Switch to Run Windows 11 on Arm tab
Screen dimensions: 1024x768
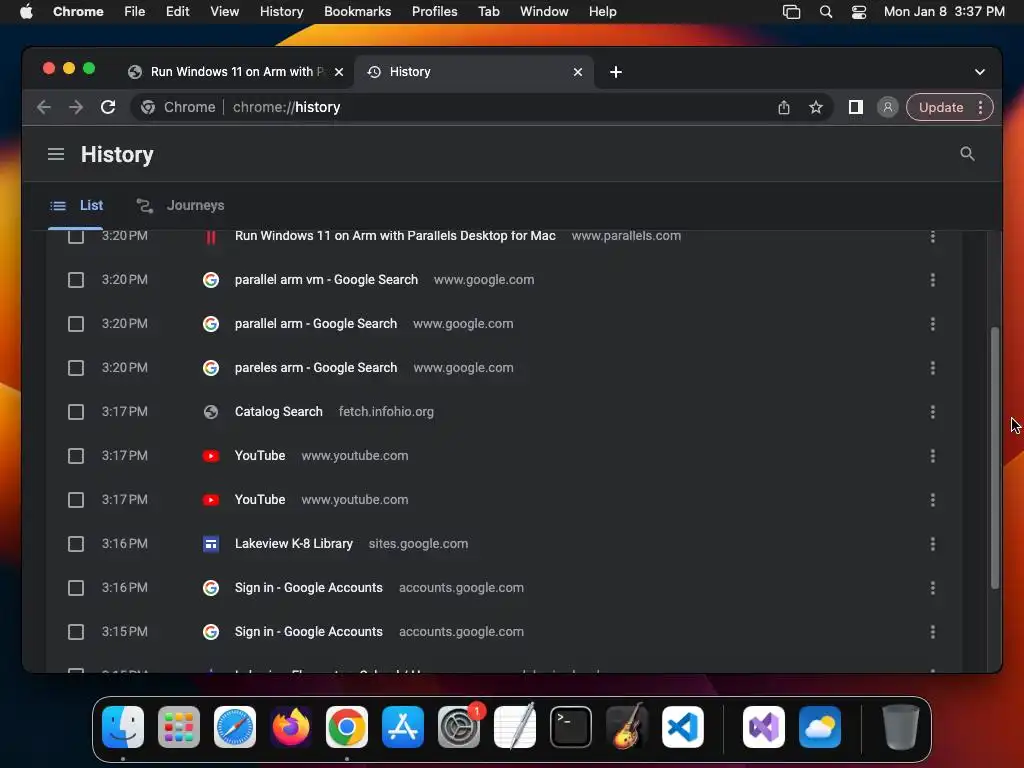[235, 72]
